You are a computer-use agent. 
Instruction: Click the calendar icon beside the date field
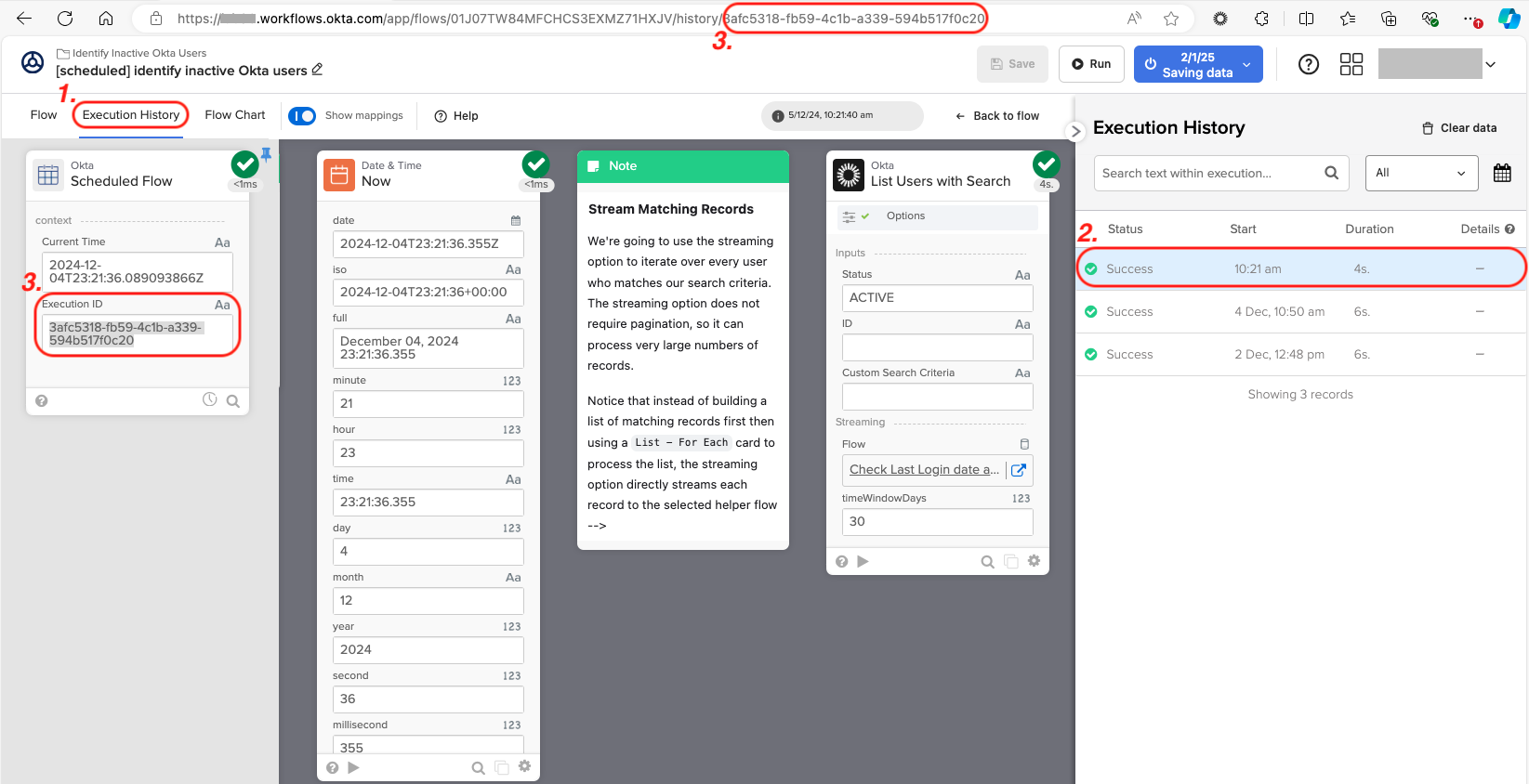516,220
